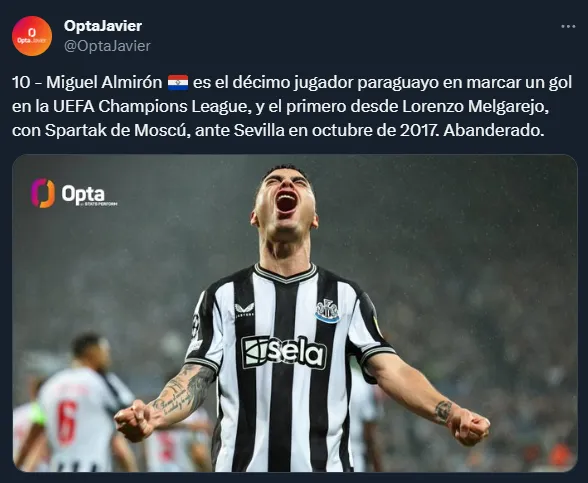Open the @OptaJavier handle link

pos(107,46)
